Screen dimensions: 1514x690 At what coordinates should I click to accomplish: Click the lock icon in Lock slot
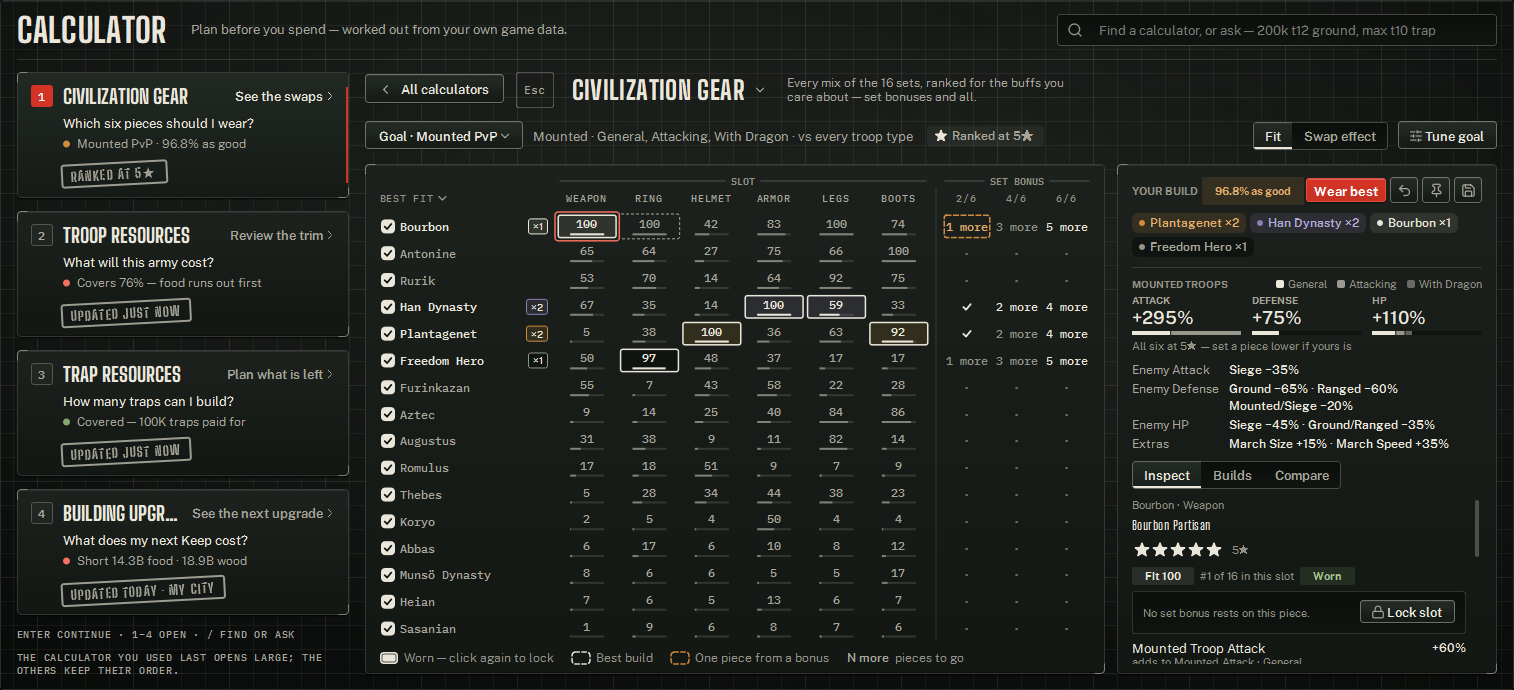[1377, 612]
